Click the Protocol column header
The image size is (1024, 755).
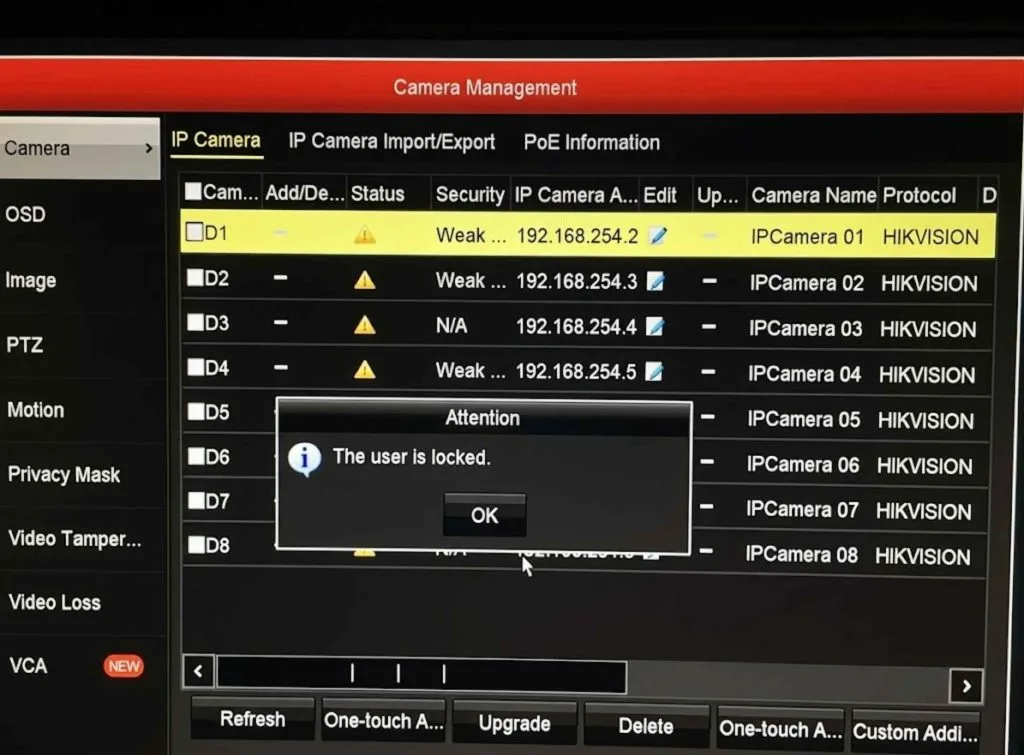tap(920, 195)
